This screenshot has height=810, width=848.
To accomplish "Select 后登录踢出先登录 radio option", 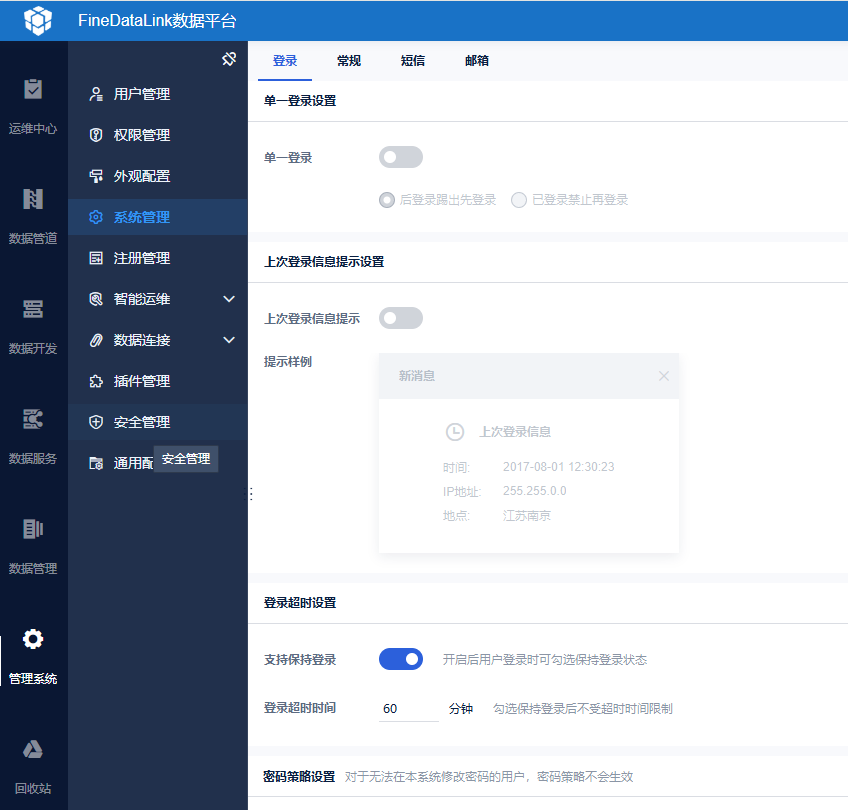I will [387, 200].
